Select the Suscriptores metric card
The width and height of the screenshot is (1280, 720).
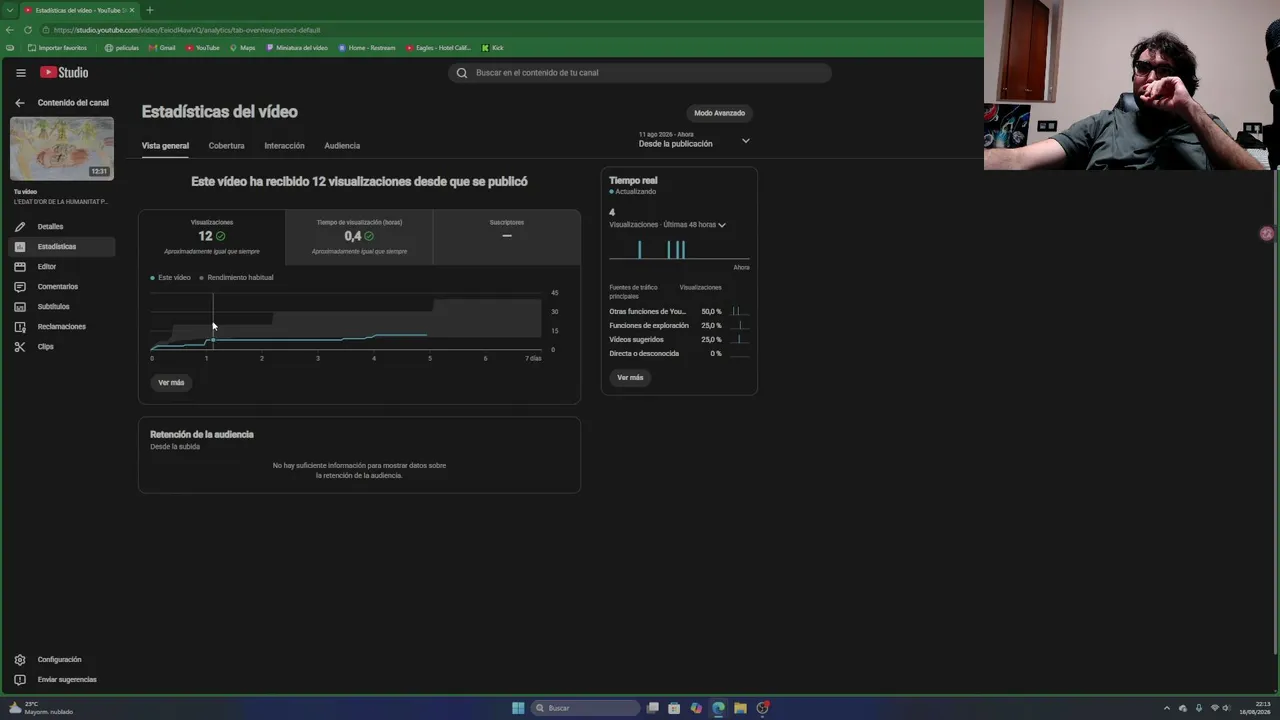(x=507, y=237)
